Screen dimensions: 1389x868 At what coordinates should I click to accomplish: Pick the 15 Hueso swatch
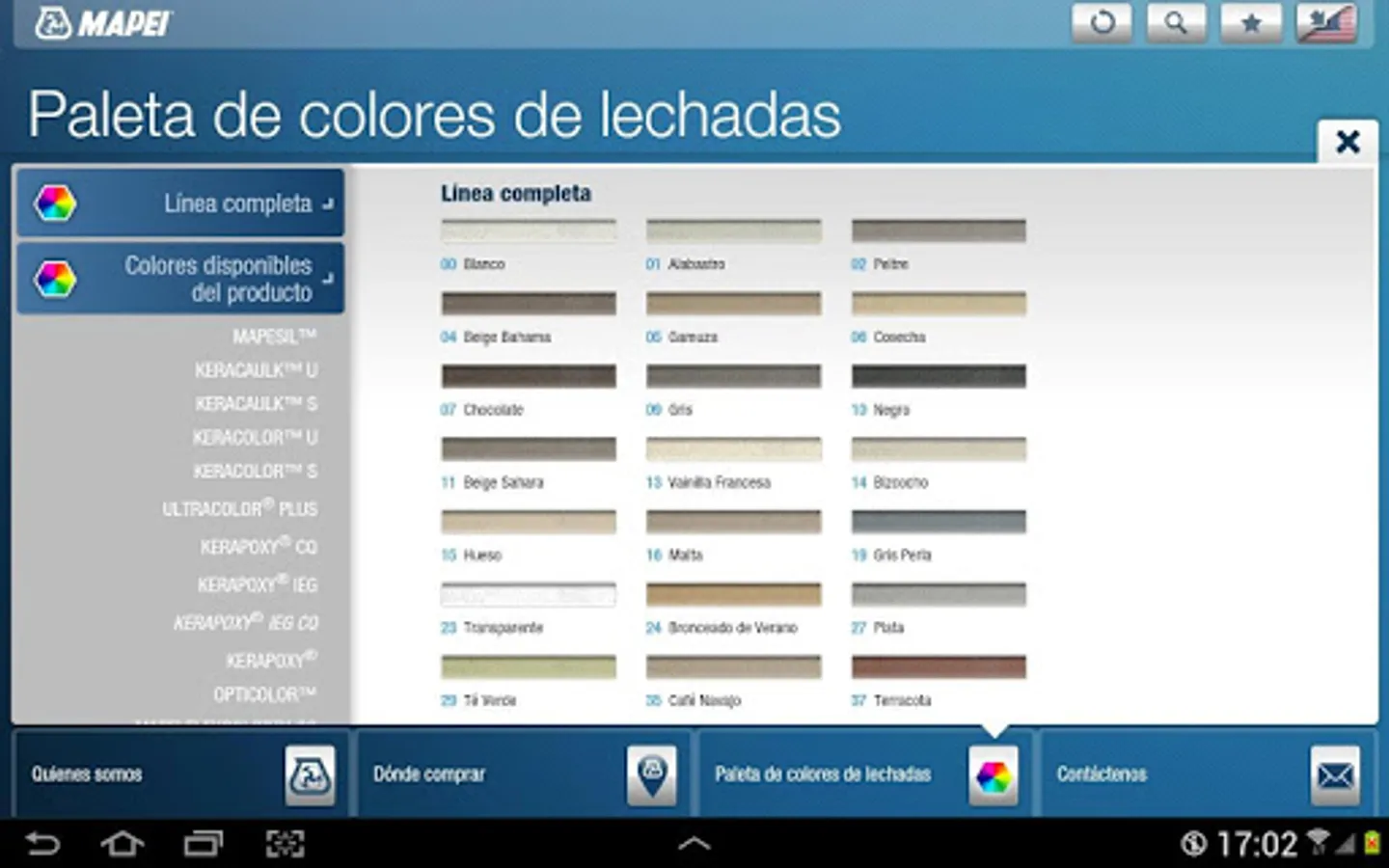[529, 522]
